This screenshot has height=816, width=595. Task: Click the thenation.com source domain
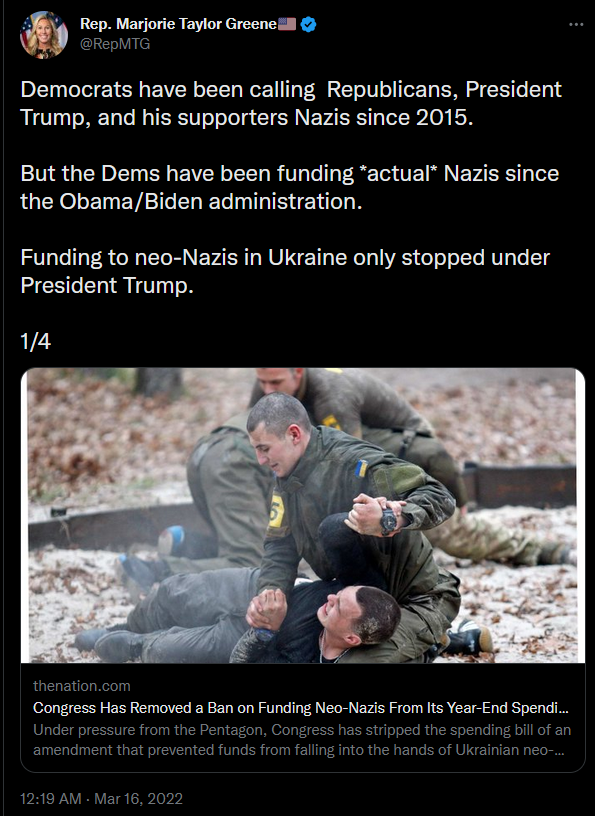[82, 686]
